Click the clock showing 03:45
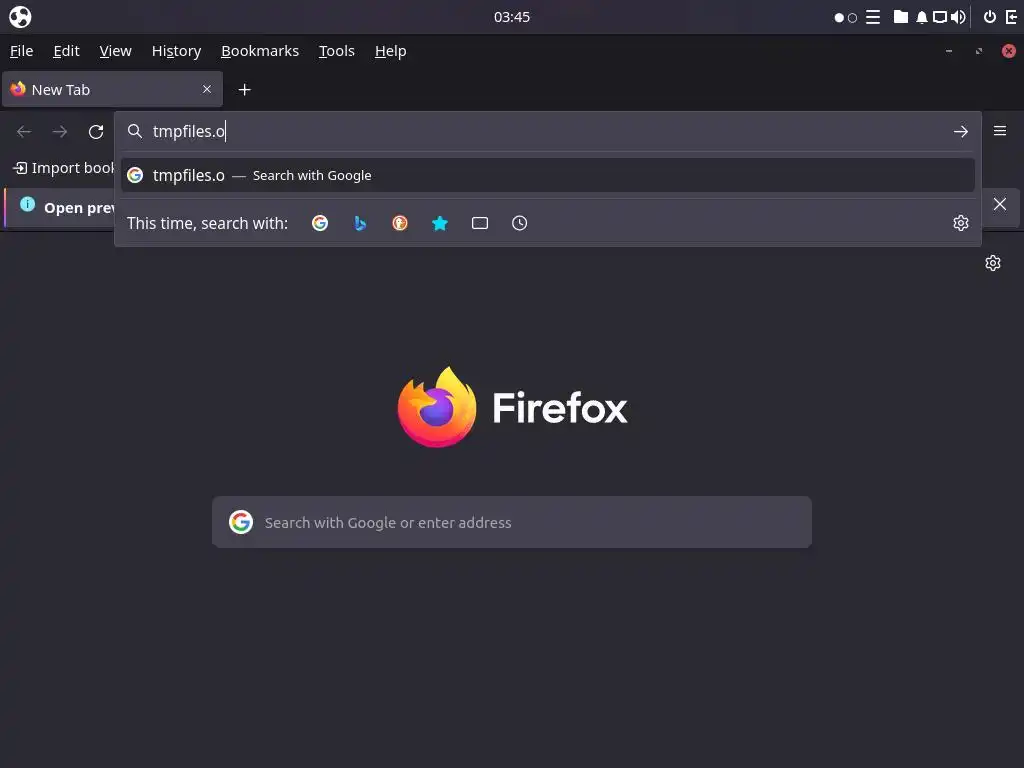Screen dimensions: 1024x768 [512, 17]
